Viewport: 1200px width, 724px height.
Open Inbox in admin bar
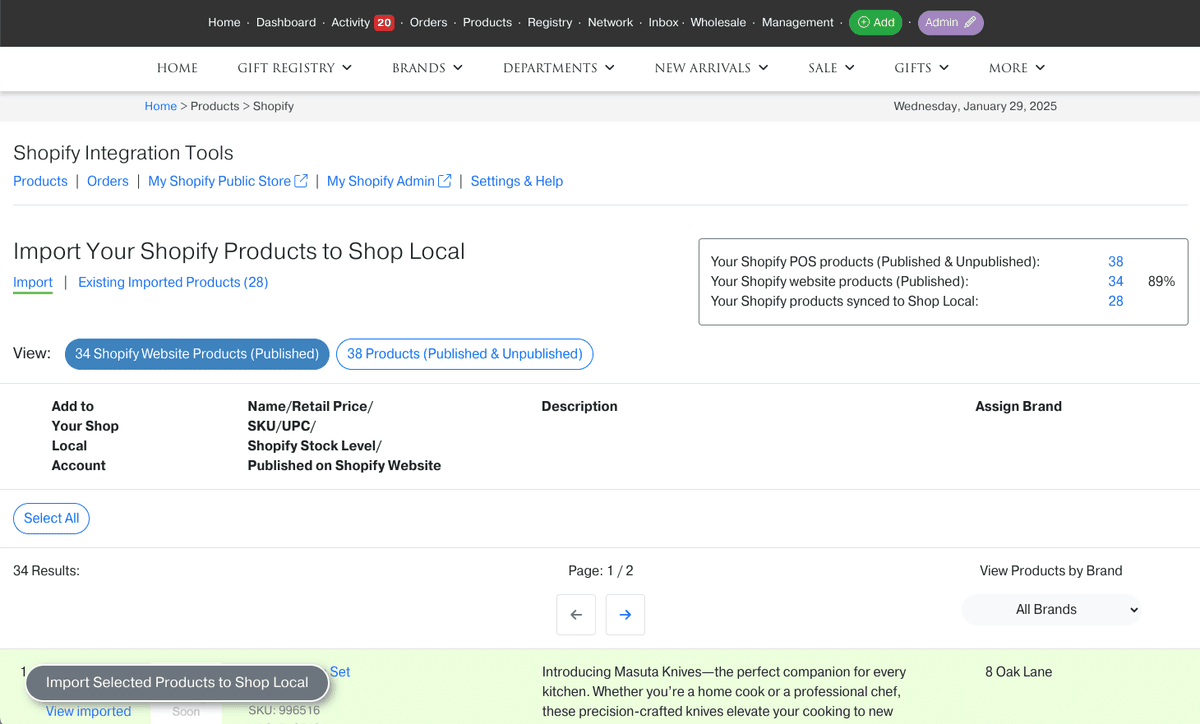663,22
